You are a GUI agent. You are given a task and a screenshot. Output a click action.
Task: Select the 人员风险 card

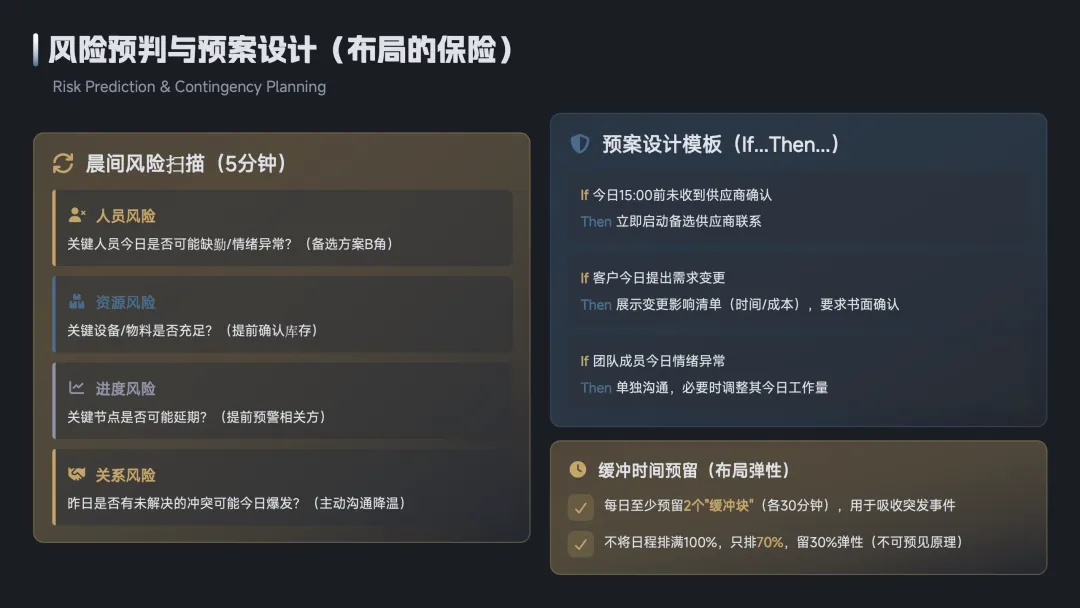point(285,229)
